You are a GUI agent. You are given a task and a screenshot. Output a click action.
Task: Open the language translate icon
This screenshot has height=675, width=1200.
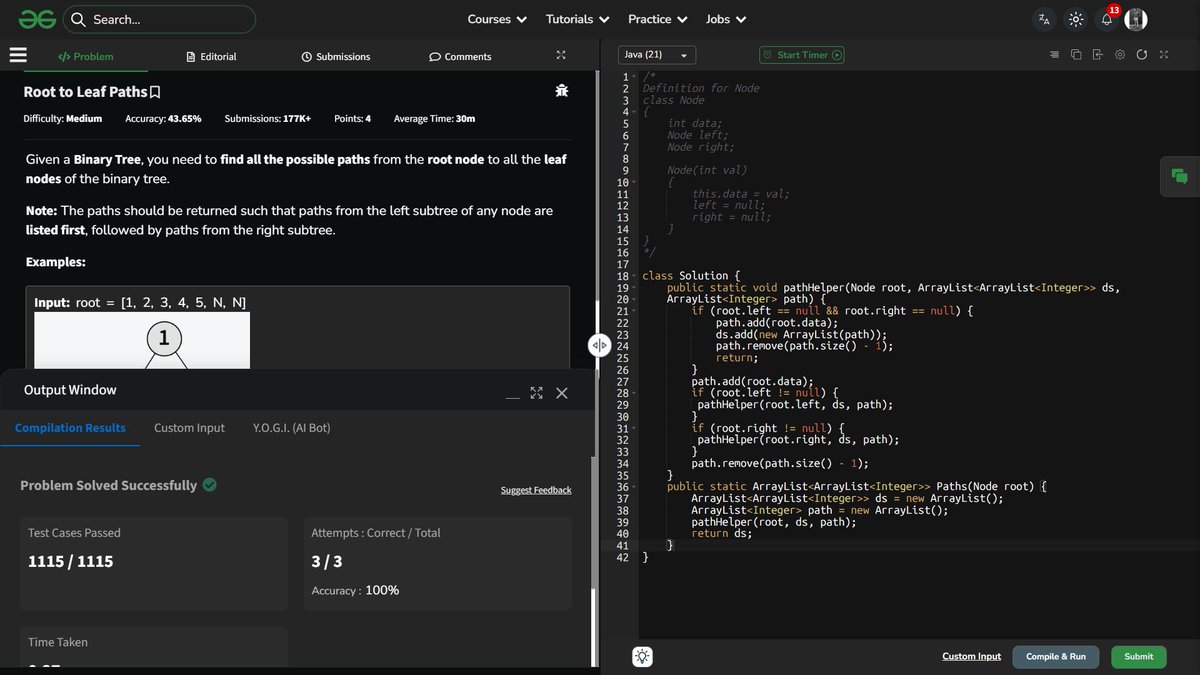tap(1044, 19)
